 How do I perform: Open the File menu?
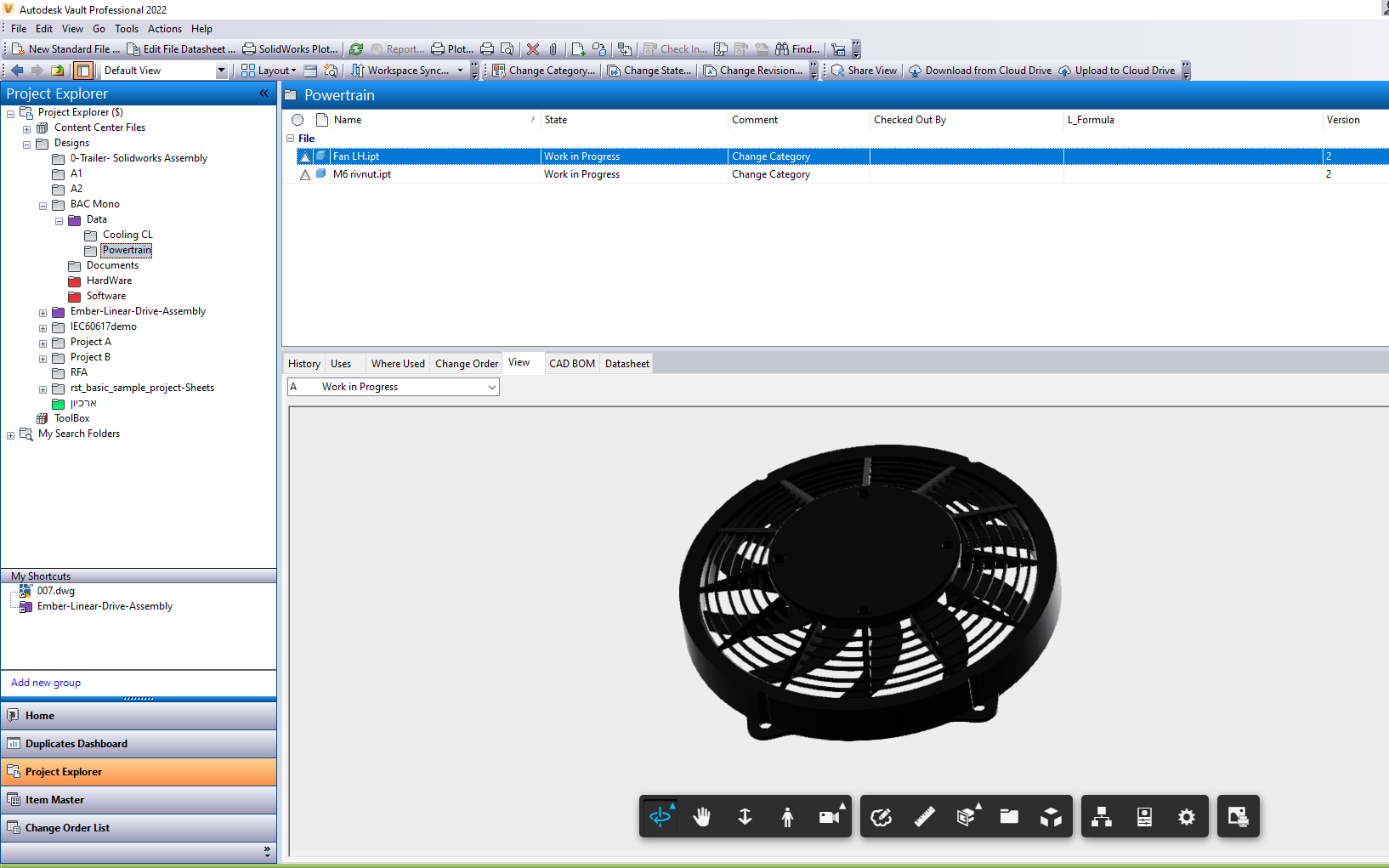[x=19, y=29]
